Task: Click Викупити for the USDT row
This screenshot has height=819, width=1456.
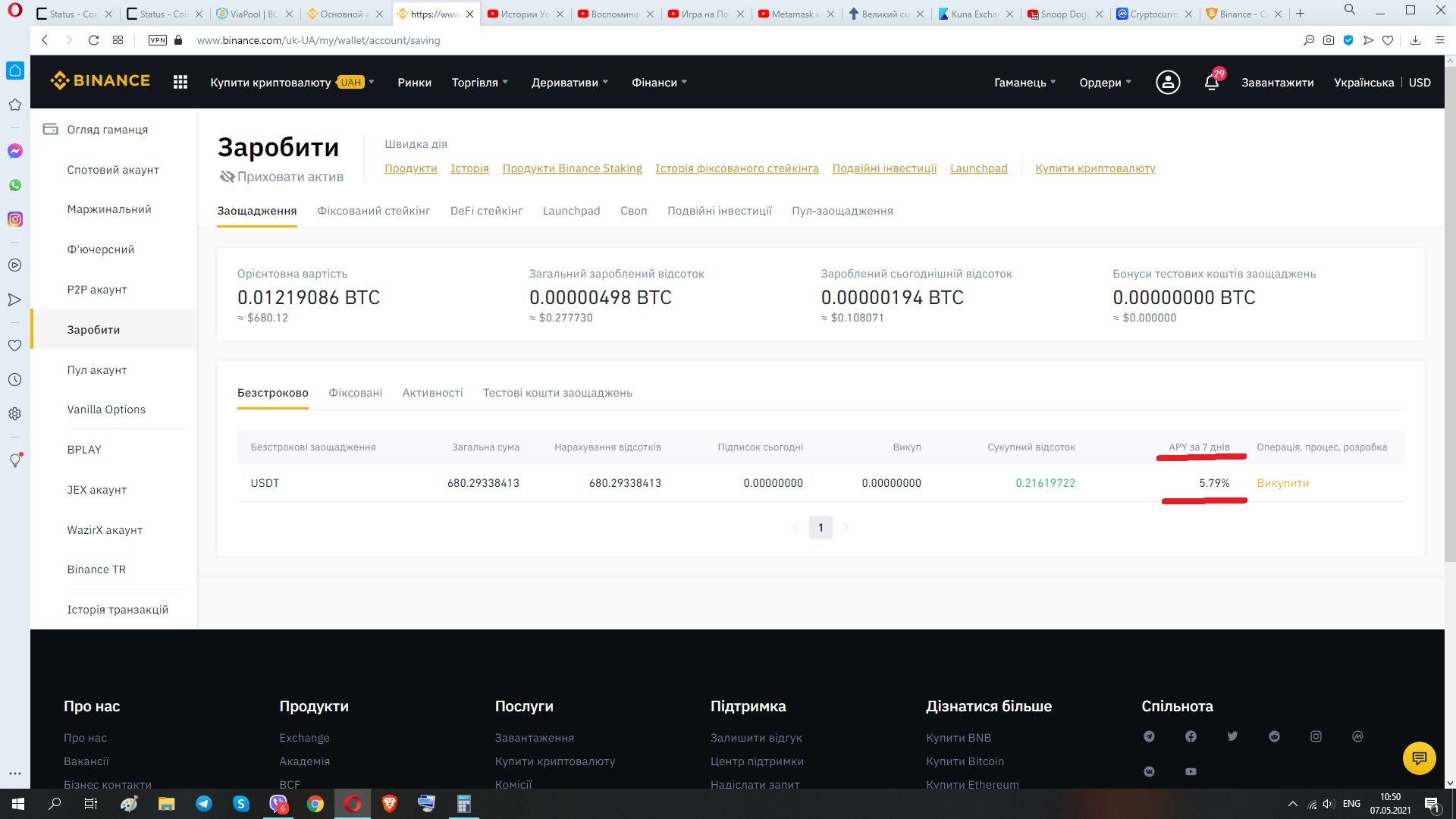Action: 1282,483
